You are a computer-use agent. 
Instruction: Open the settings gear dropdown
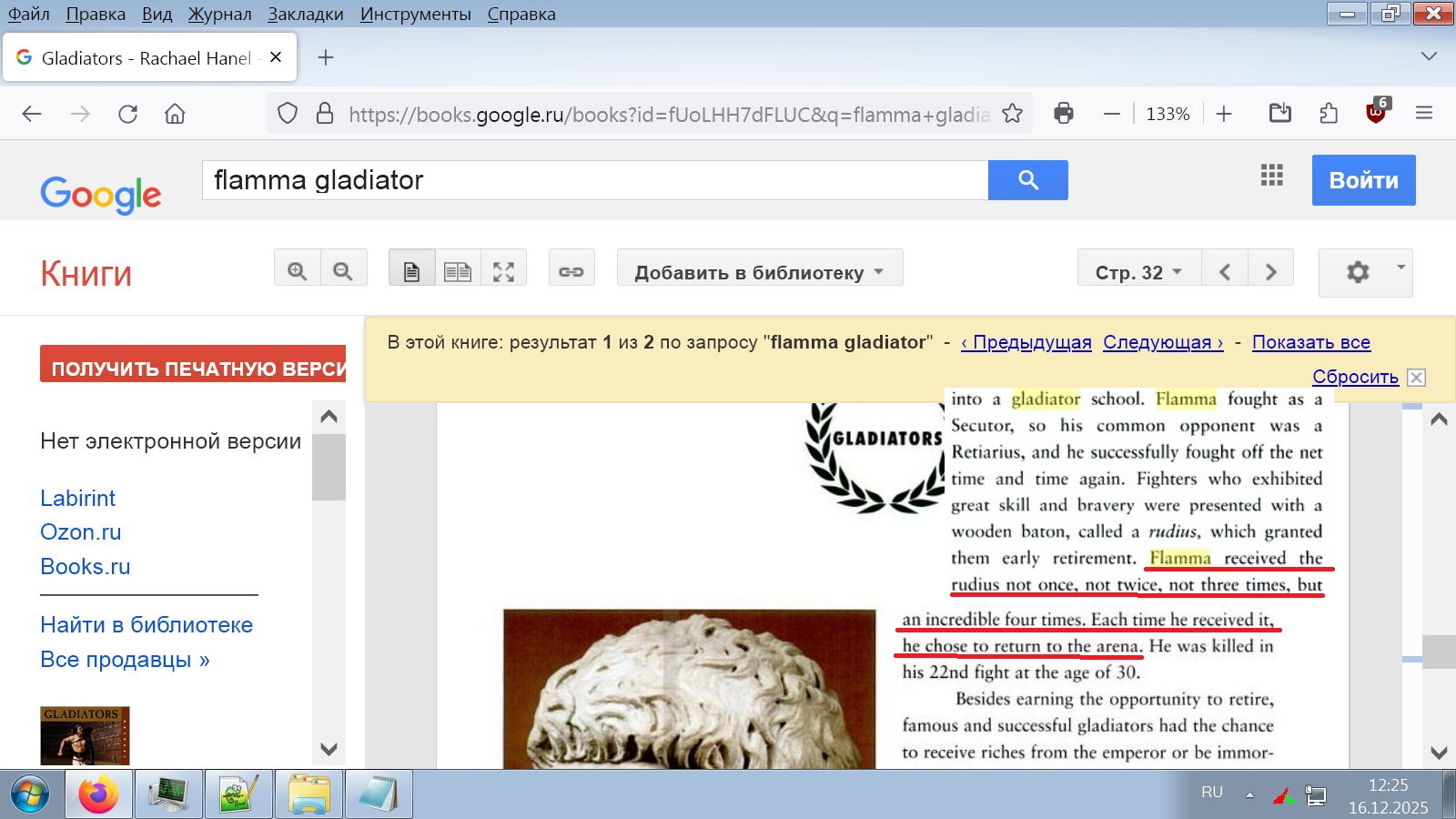click(x=1365, y=272)
